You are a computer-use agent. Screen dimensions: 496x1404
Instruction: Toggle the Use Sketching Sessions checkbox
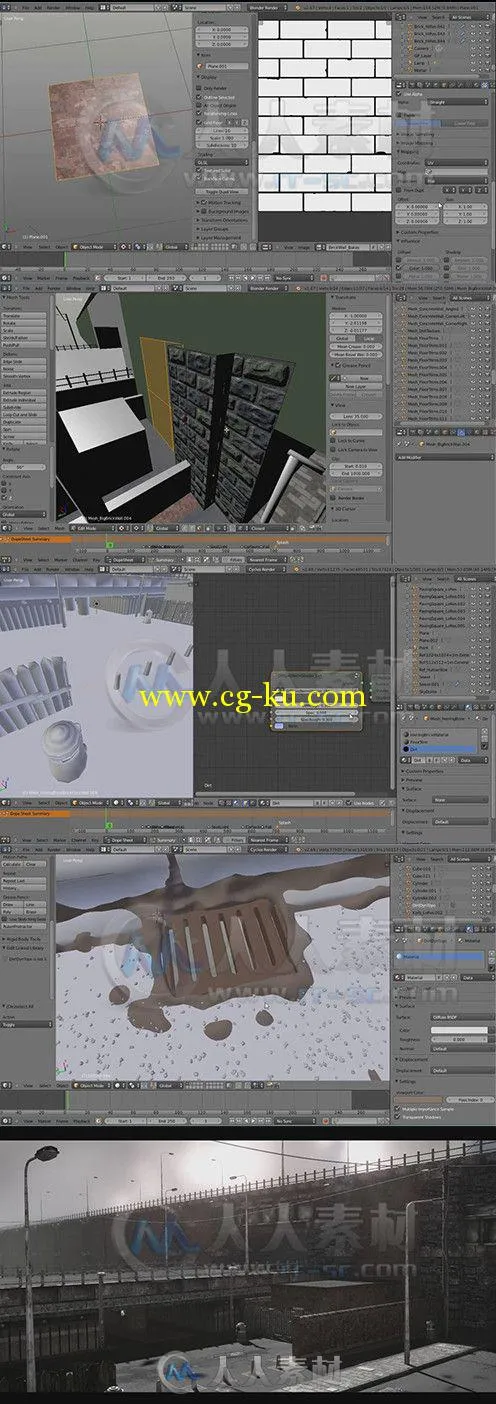tap(4, 919)
